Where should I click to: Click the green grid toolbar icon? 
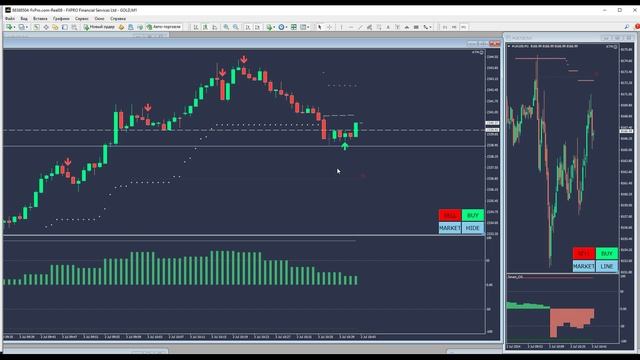(294, 27)
